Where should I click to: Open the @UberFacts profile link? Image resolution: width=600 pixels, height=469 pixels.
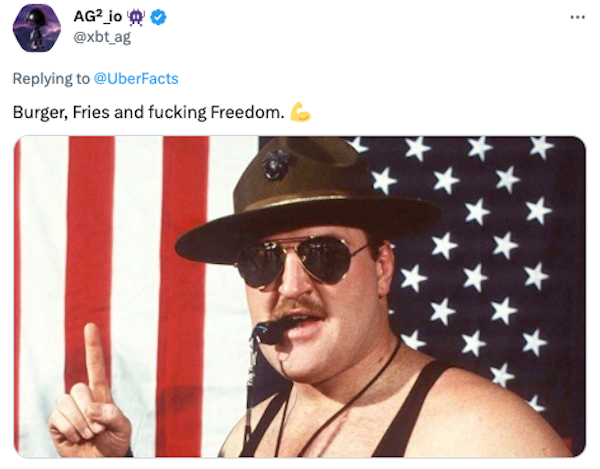136,78
